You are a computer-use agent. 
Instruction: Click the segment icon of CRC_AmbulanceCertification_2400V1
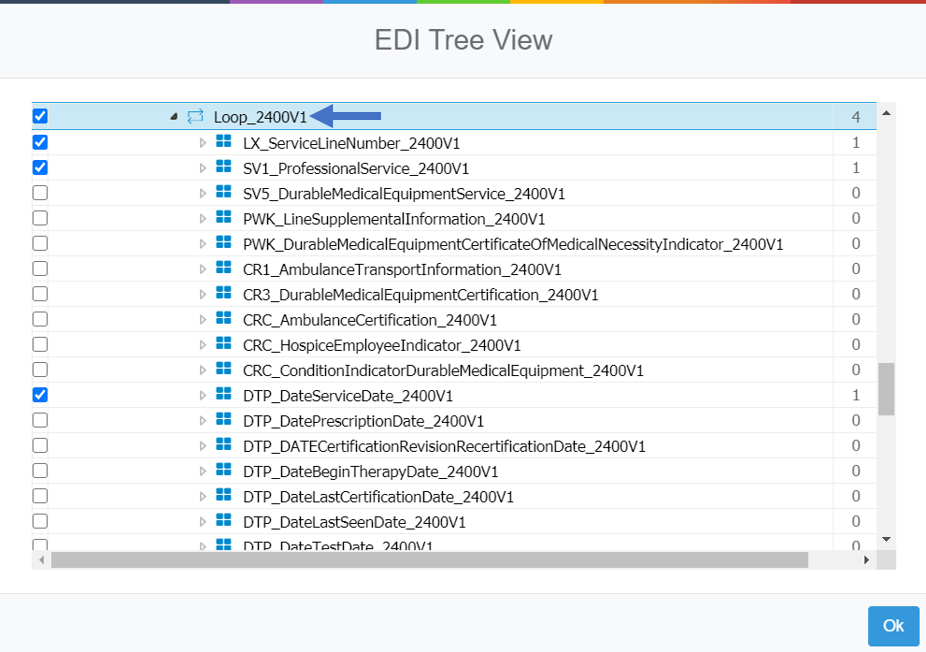tap(224, 319)
